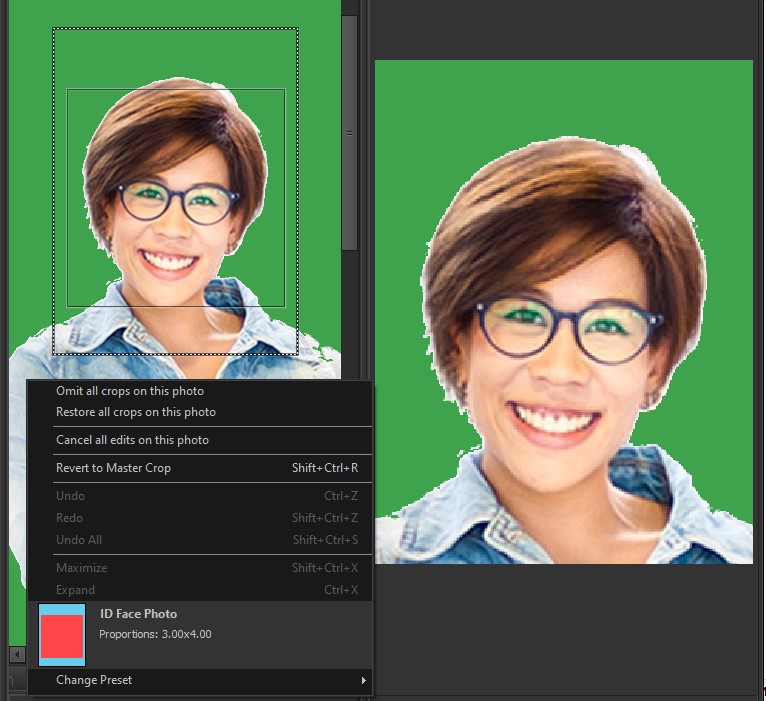The image size is (766, 701).
Task: Click the ID Face Photo preset title
Action: [x=138, y=614]
